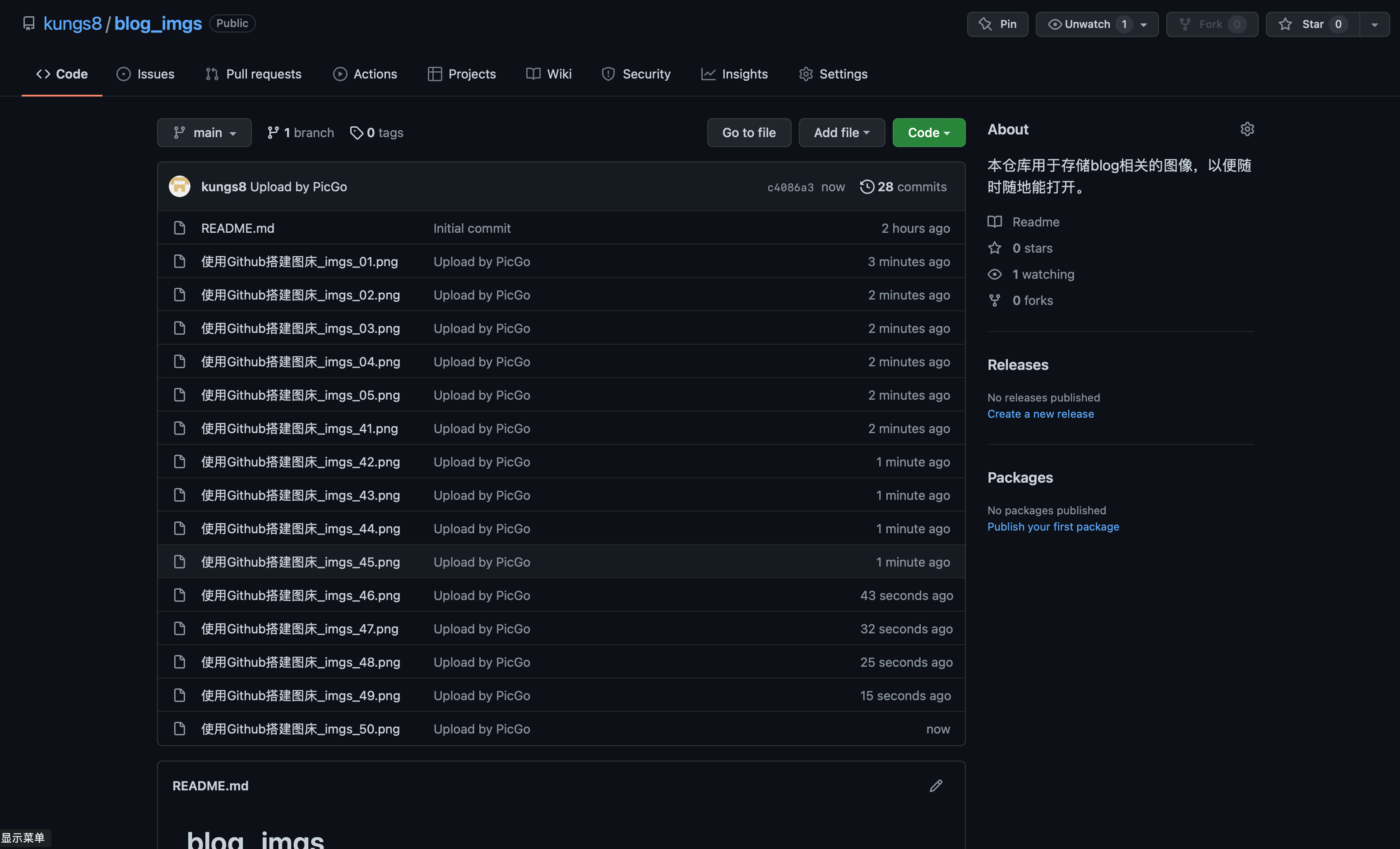Open file 使用Github搭建图床_imgs_45.png

300,562
